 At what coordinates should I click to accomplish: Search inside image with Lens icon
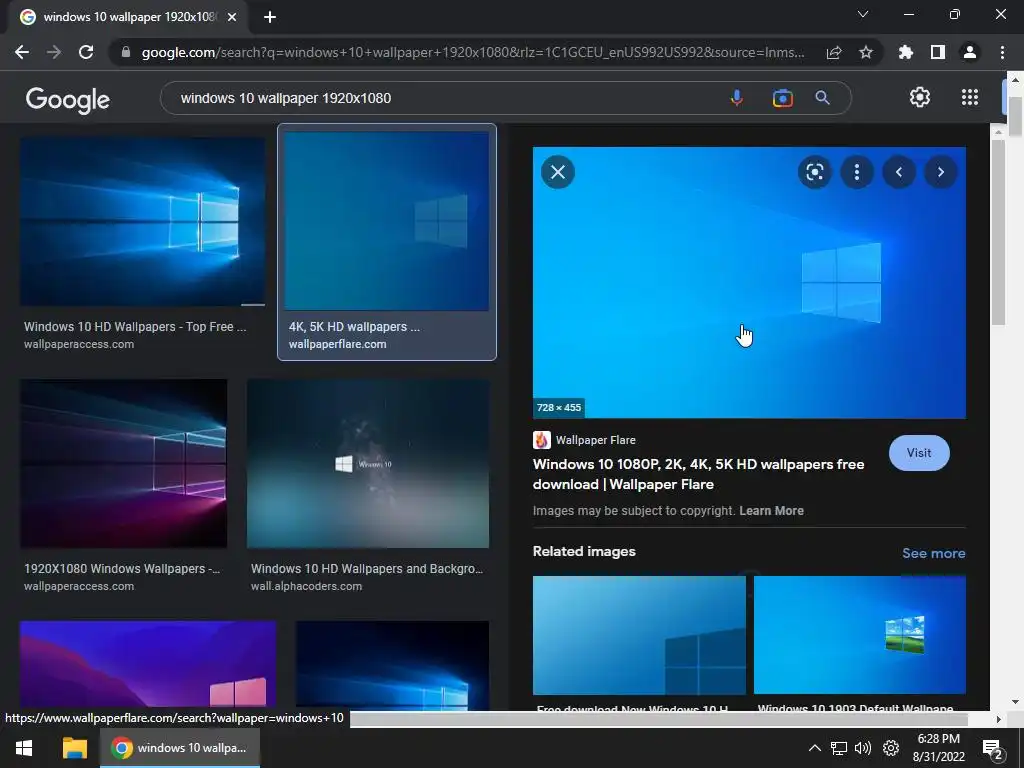coord(814,172)
